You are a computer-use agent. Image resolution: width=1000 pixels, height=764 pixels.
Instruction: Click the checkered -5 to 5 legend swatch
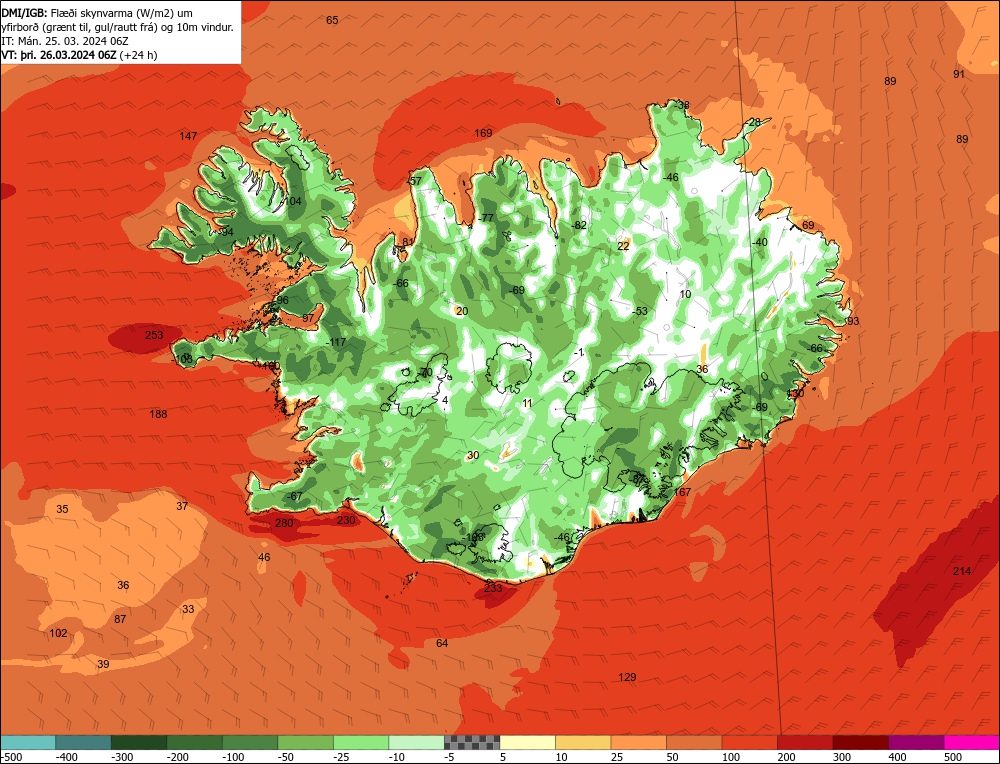point(472,742)
